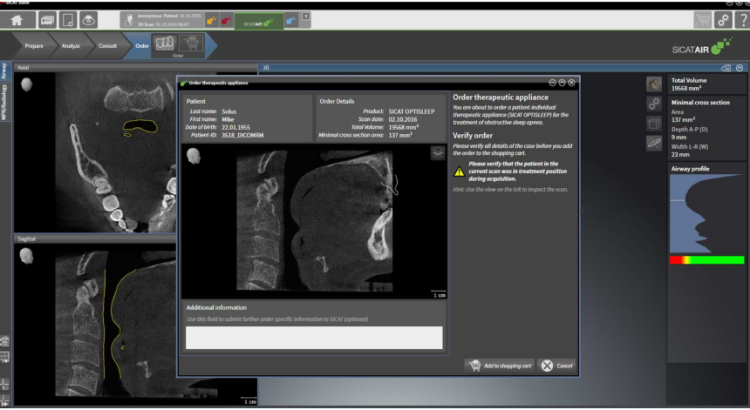Click the third icon in lower-left sidebar group
The width and height of the screenshot is (750, 410).
4,385
